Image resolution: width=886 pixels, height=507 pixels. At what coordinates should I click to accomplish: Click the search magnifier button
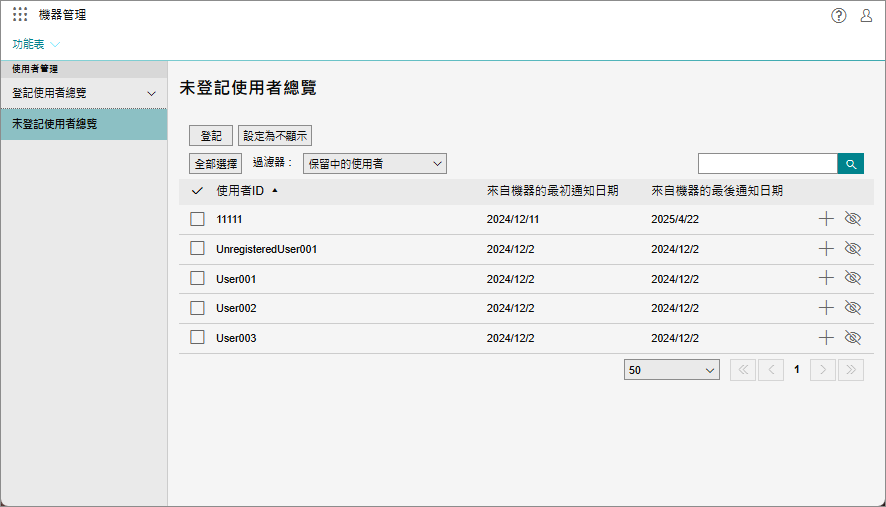(x=850, y=164)
